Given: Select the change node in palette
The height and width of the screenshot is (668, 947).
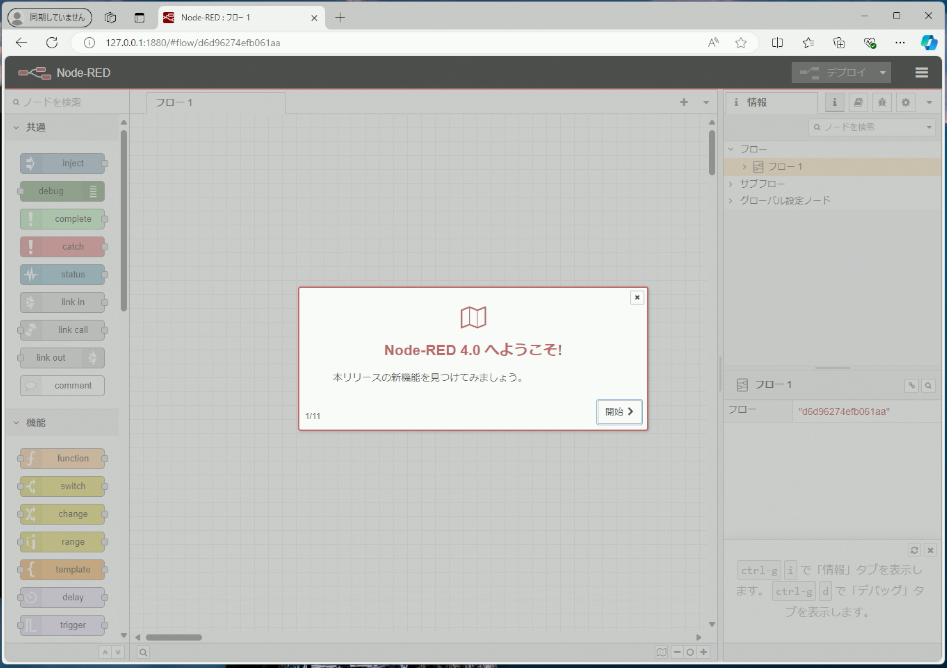Looking at the screenshot, I should tap(62, 514).
